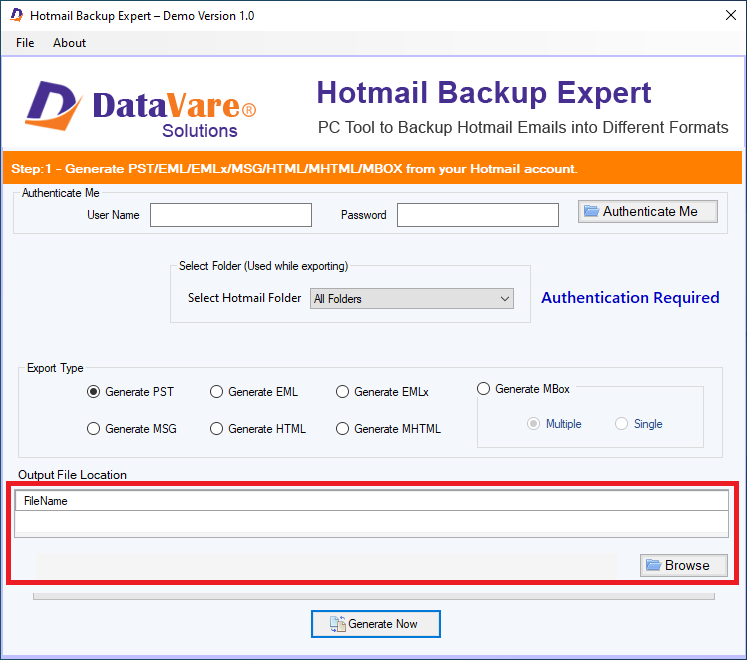The image size is (747, 660).
Task: Click the Browse button
Action: [684, 565]
